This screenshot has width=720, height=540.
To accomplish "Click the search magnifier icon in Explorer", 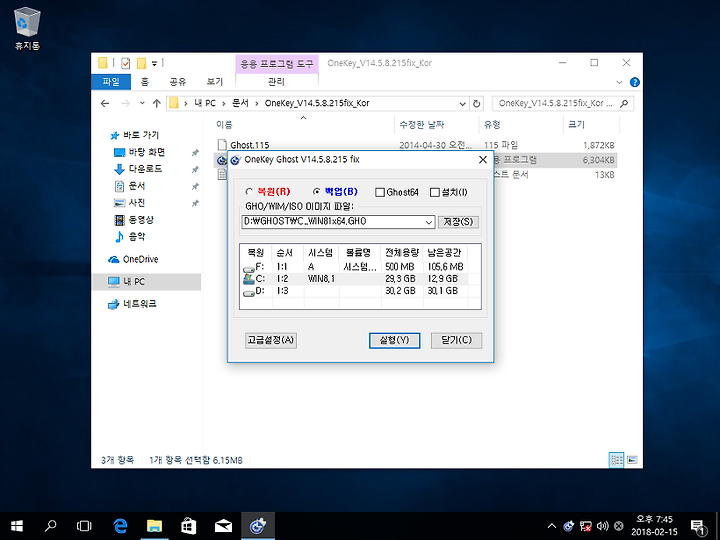I will click(624, 104).
